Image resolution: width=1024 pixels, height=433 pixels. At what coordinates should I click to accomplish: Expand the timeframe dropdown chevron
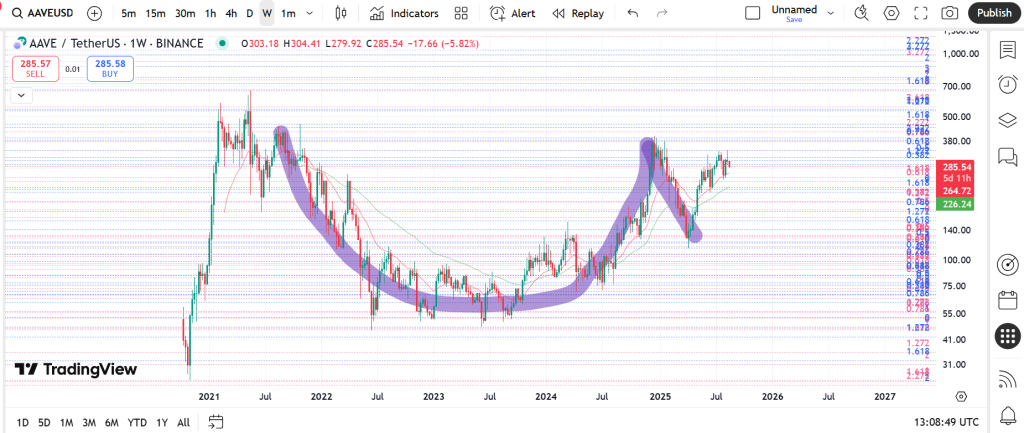tap(310, 13)
